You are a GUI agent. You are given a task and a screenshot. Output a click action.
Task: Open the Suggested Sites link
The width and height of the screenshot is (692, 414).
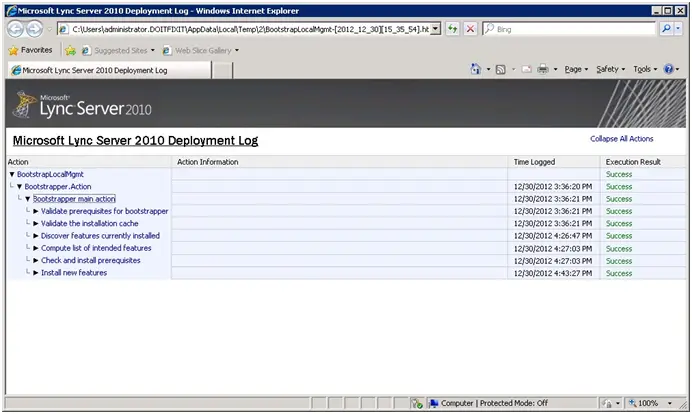click(x=118, y=50)
